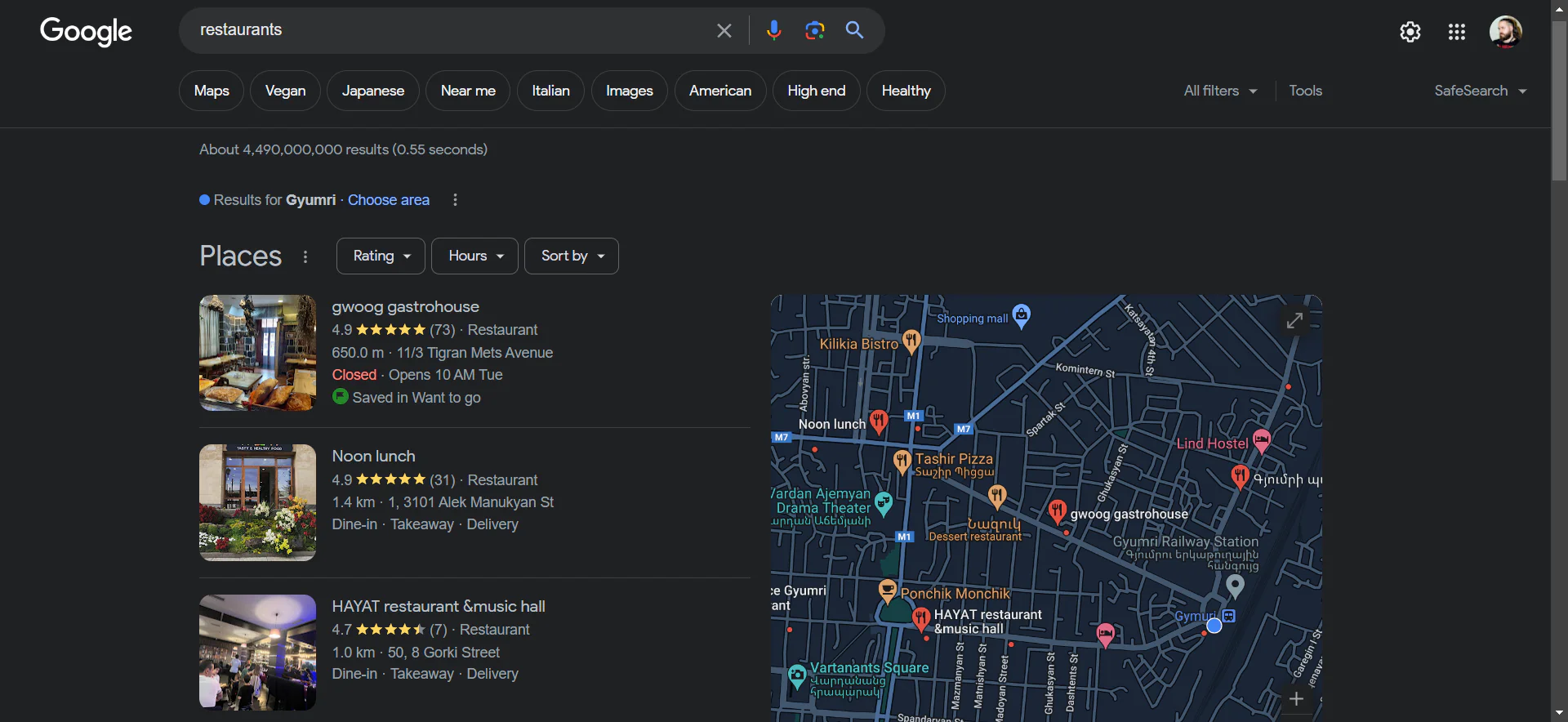Screen dimensions: 1568x722
Task: Open the Rating filter dropdown
Action: pyautogui.click(x=381, y=256)
